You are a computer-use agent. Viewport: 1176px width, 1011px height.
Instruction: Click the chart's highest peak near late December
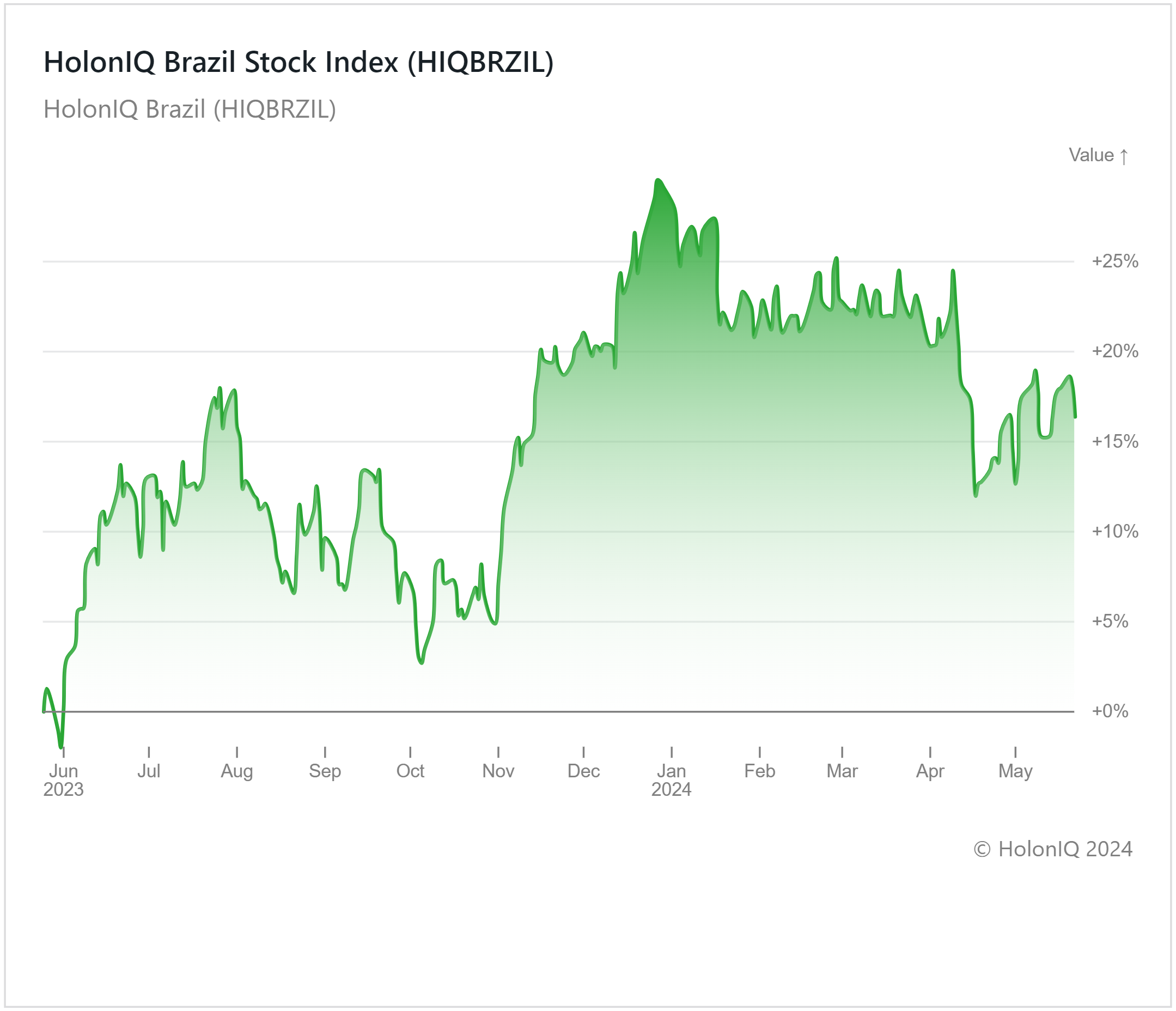658,180
